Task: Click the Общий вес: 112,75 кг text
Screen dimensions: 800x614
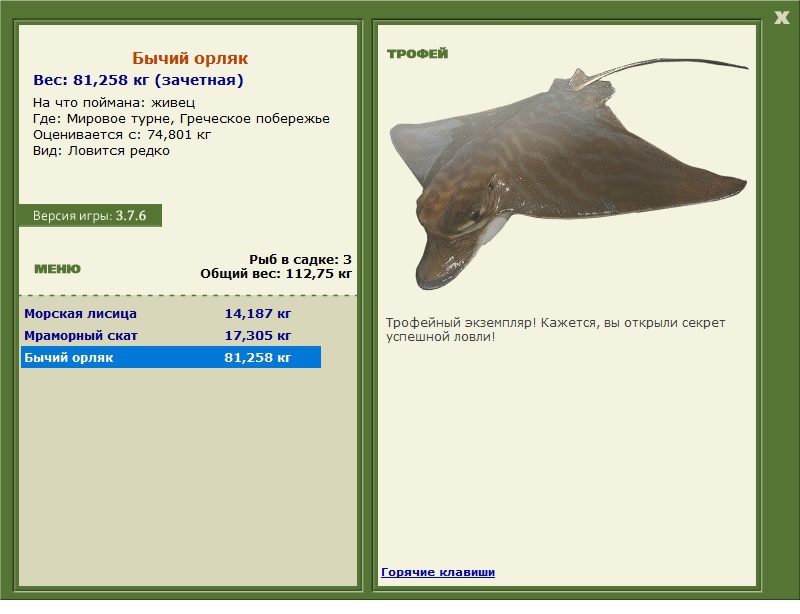Action: coord(276,274)
